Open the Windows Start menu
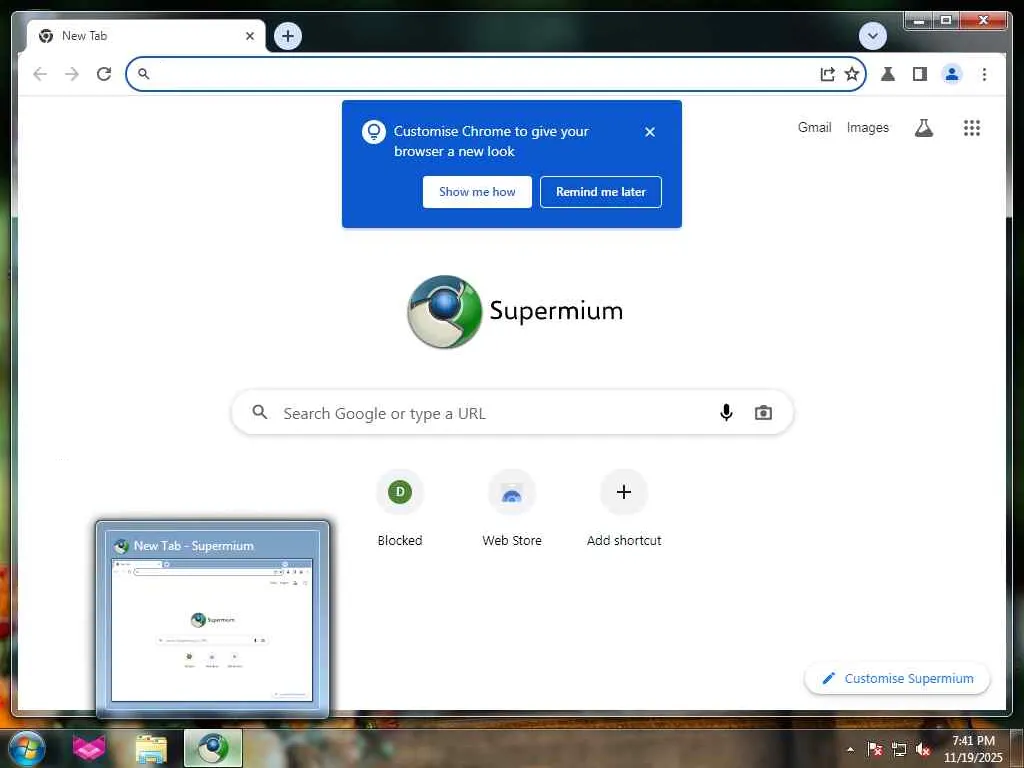 [27, 749]
